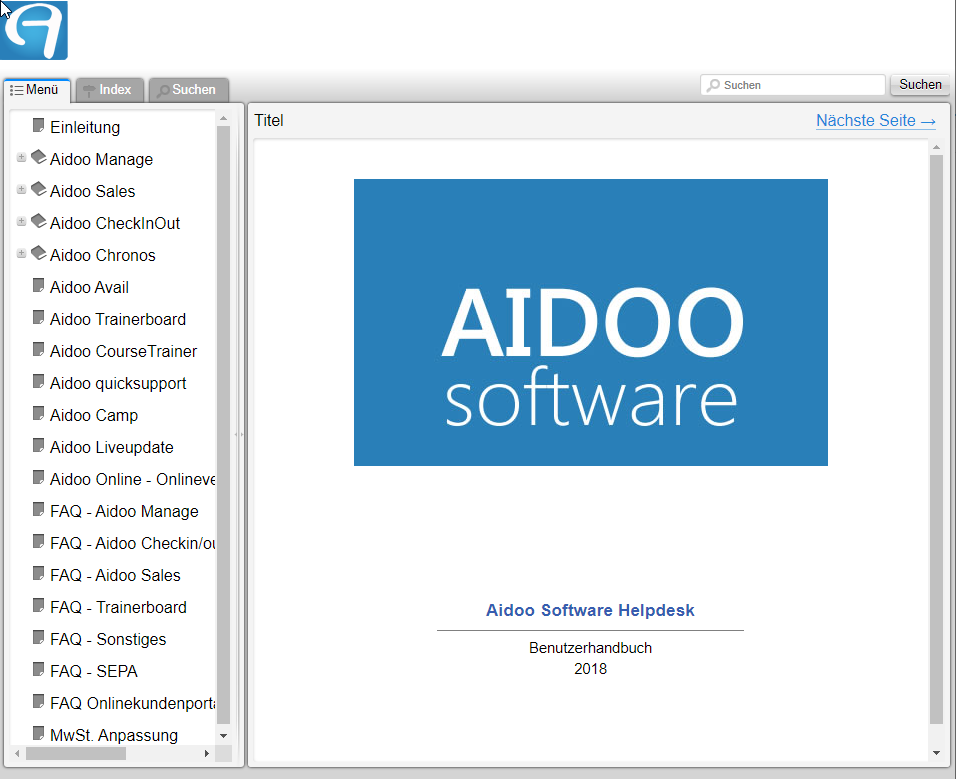Select Aidoo CheckInOut in the menu tree
Image resolution: width=956 pixels, height=779 pixels.
point(115,223)
